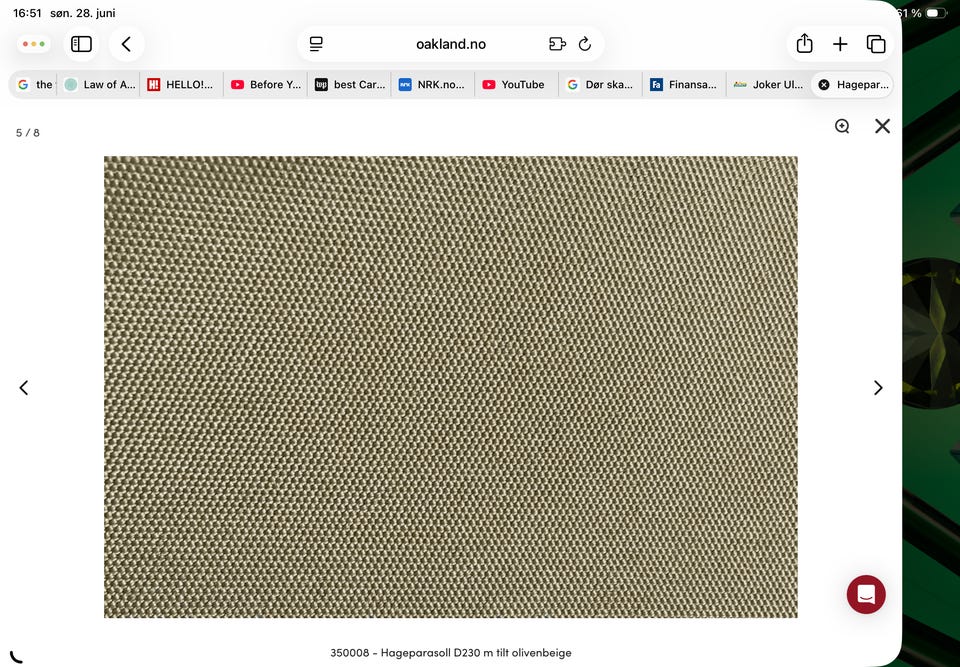Add a new tab with plus icon
Viewport: 960px width, 667px height.
[x=840, y=44]
